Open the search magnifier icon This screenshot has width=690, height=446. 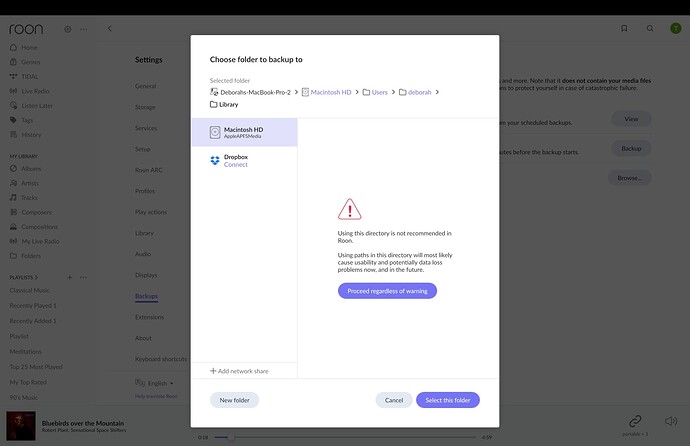[x=650, y=28]
